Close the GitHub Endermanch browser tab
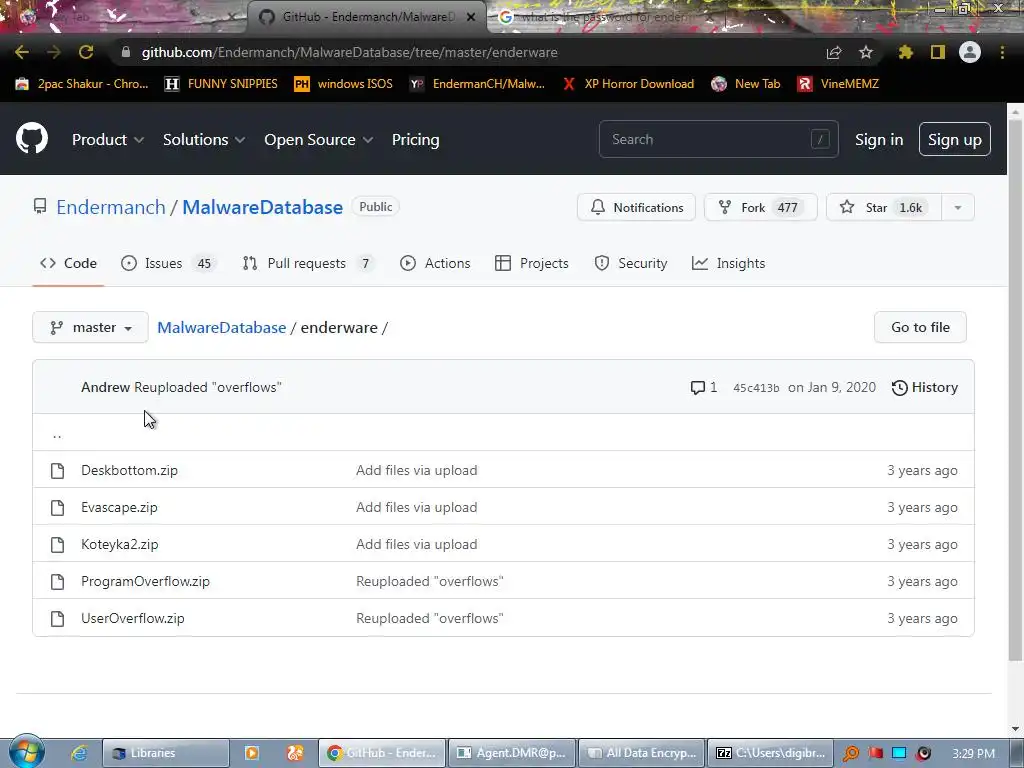 (471, 17)
